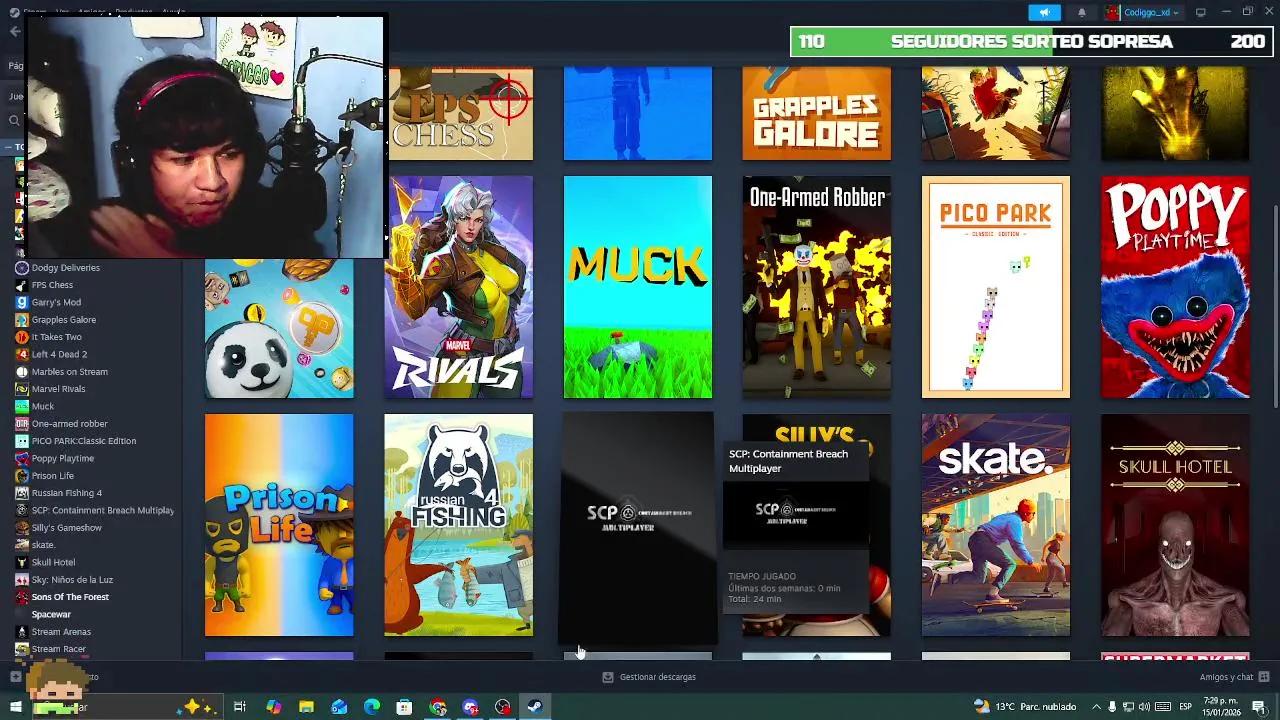Viewport: 1280px width, 720px height.
Task: Select Russian Fishing 4 sidebar entry
Action: tap(67, 493)
